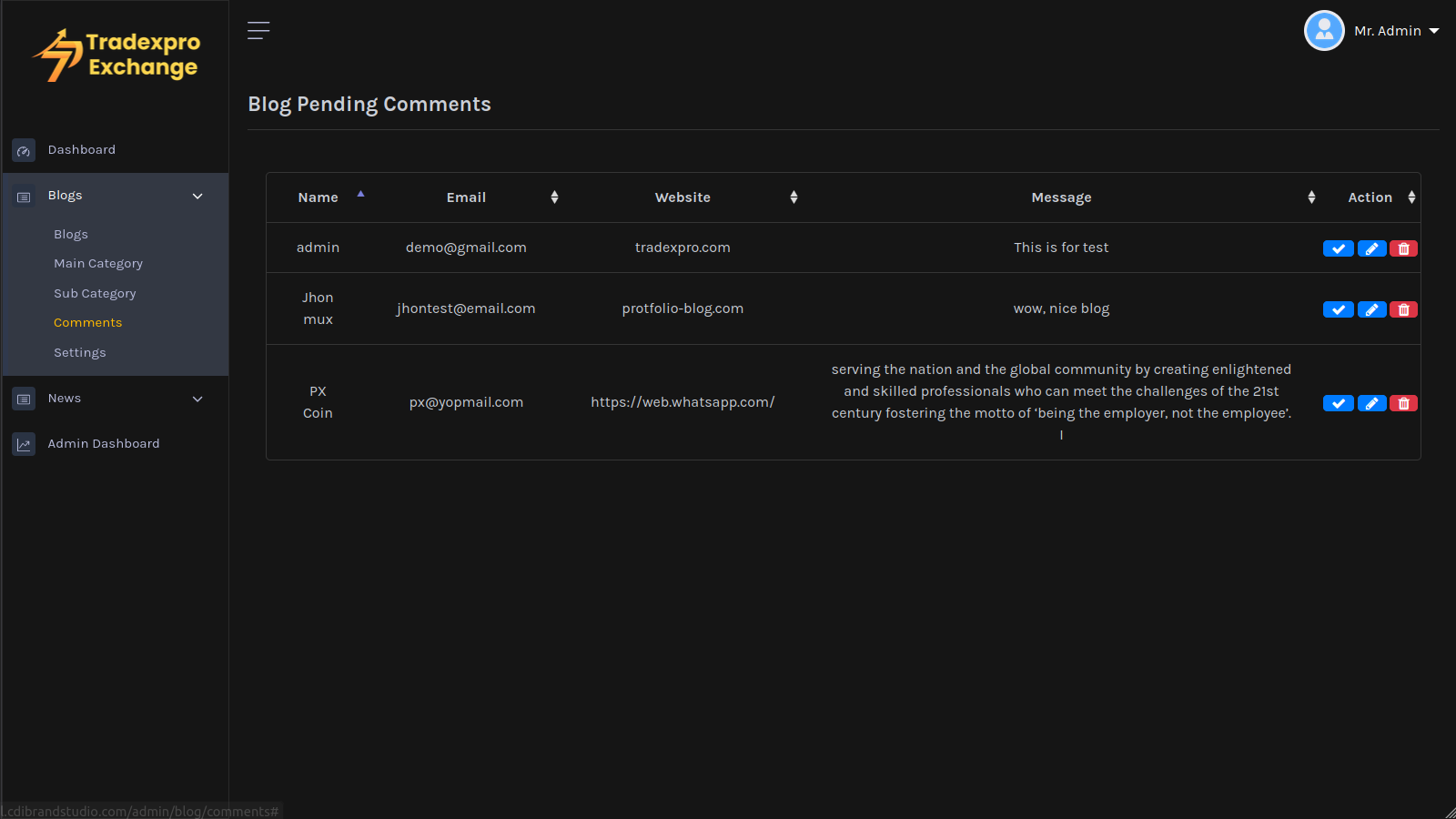Navigate to Dashboard in sidebar

coord(82,150)
